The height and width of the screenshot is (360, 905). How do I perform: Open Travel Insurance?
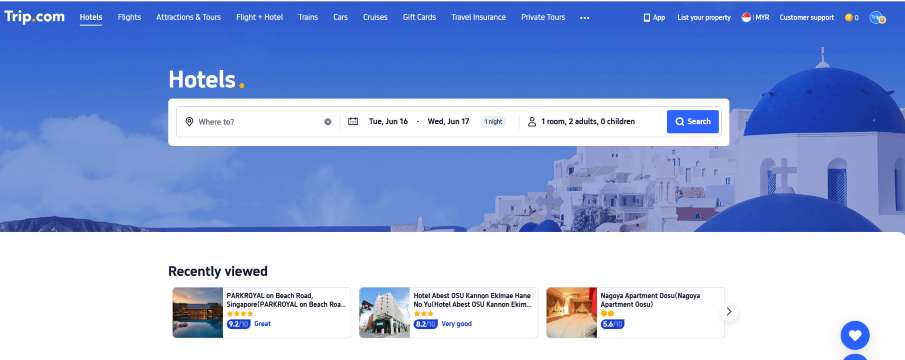click(478, 17)
